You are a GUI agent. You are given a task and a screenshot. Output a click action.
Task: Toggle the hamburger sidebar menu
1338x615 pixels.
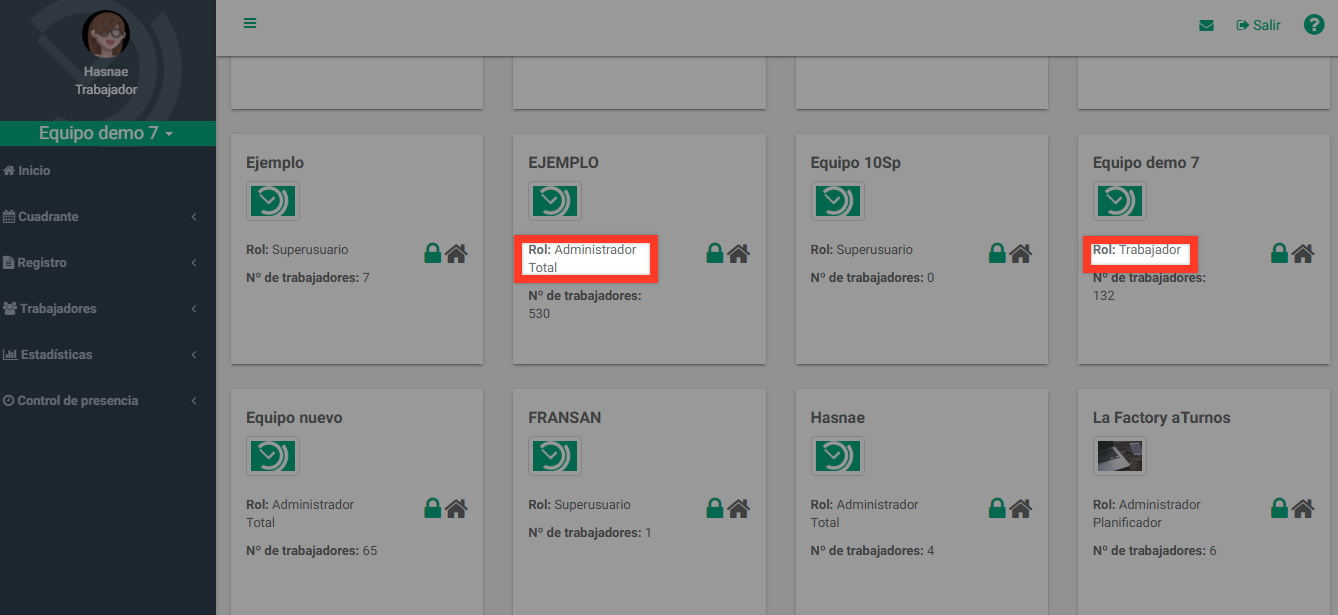pos(250,23)
